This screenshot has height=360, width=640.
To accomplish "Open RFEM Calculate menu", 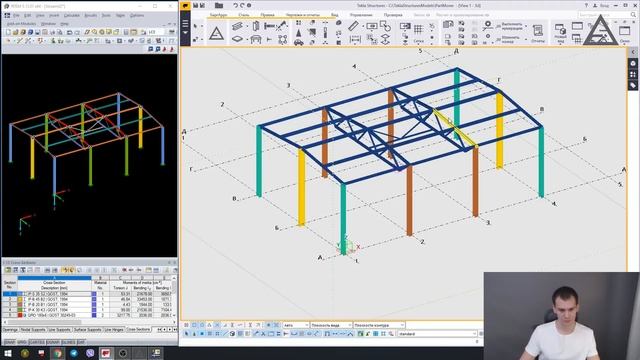I will pos(71,15).
